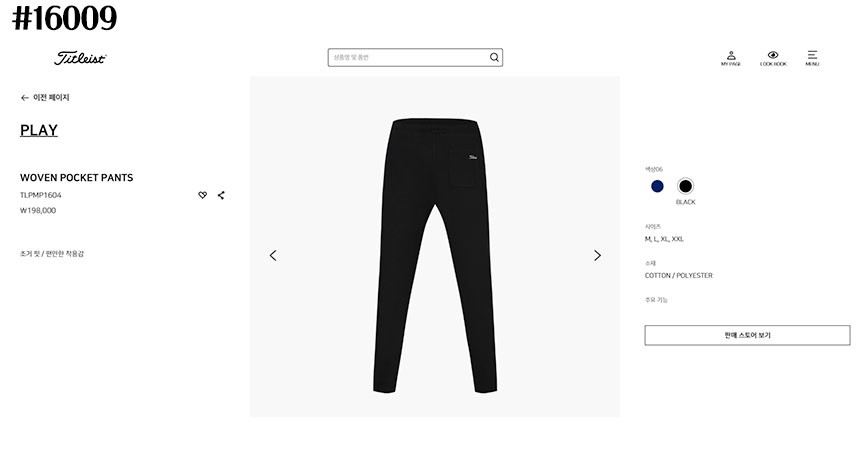The image size is (860, 463).
Task: Click product code TLPMP1604
Action: (41, 195)
